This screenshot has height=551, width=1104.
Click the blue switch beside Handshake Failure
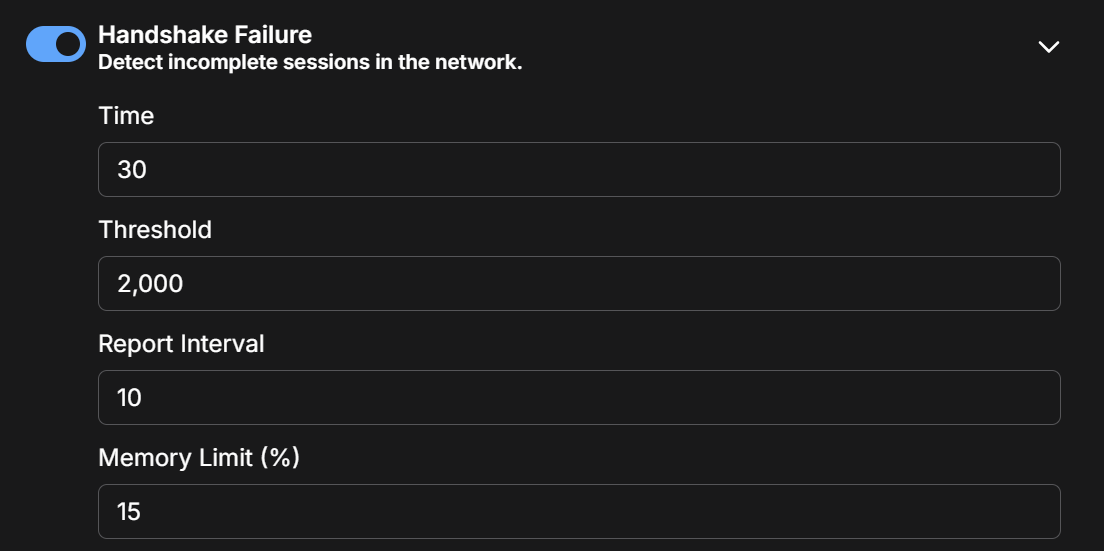pos(56,45)
